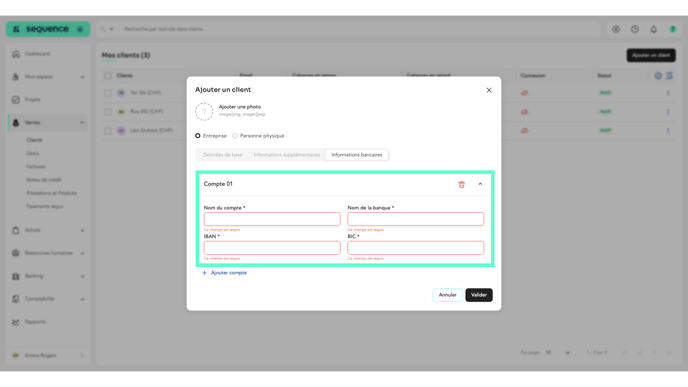
Task: Click the plus circle icon in top bar
Action: point(616,29)
